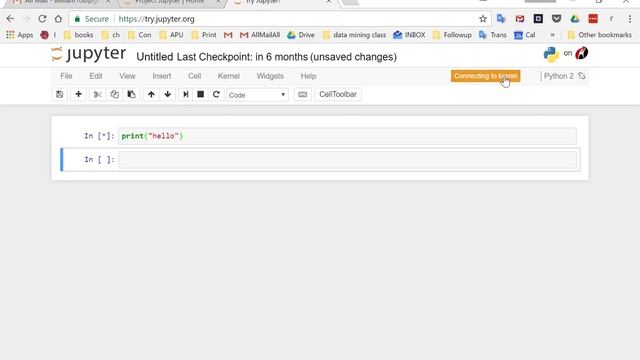Click the Save and Checkpoint icon
The height and width of the screenshot is (360, 640).
click(x=60, y=94)
